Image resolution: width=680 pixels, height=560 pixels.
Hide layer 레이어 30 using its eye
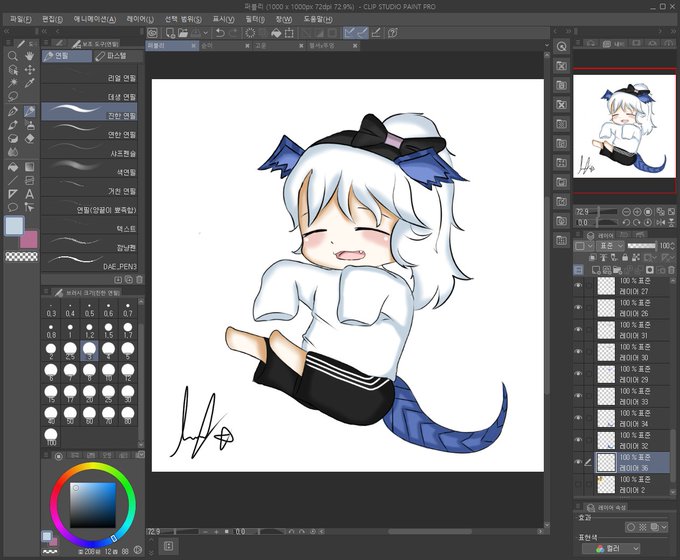[578, 352]
